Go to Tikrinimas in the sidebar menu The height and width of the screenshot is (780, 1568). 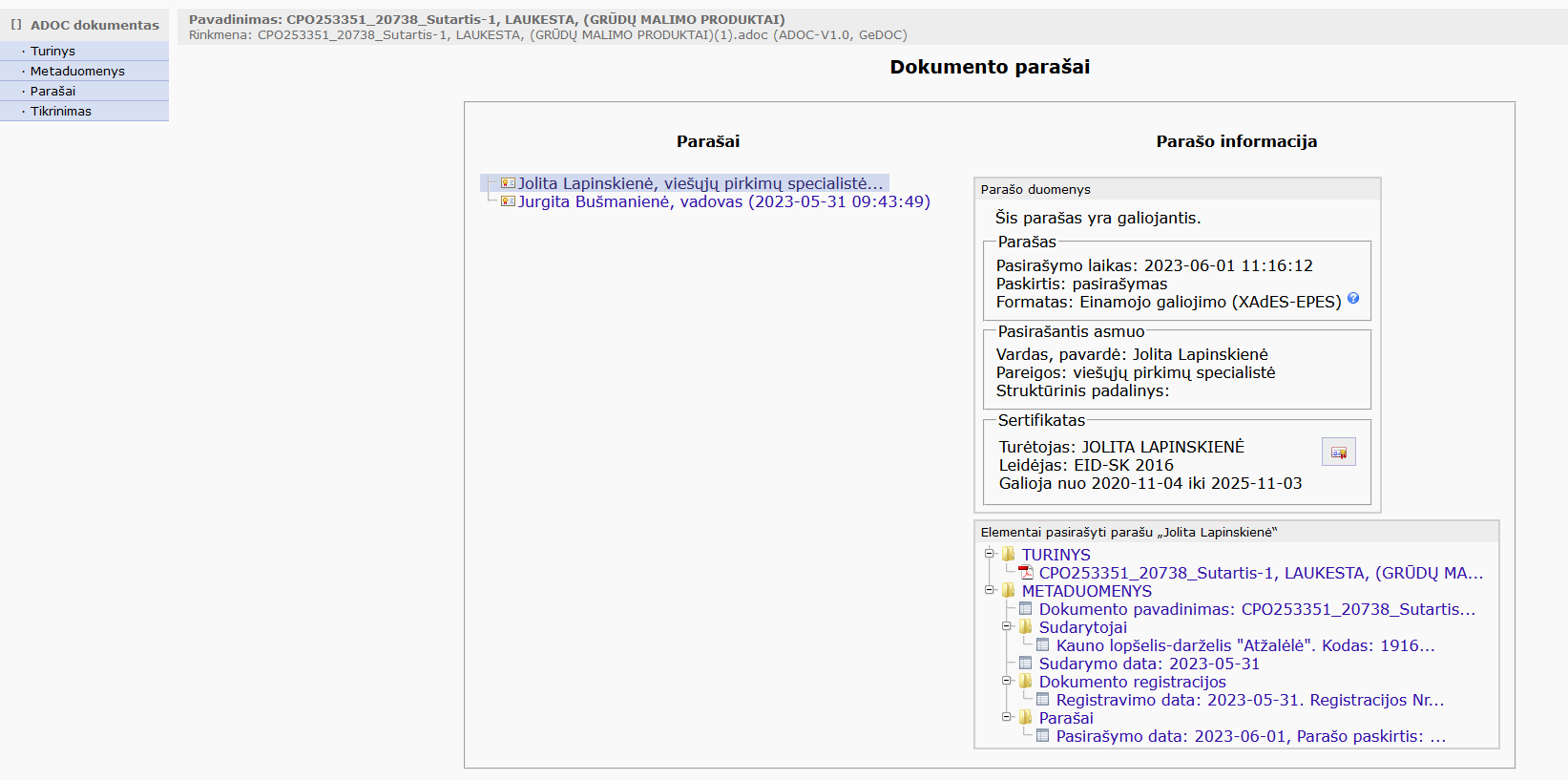[61, 112]
